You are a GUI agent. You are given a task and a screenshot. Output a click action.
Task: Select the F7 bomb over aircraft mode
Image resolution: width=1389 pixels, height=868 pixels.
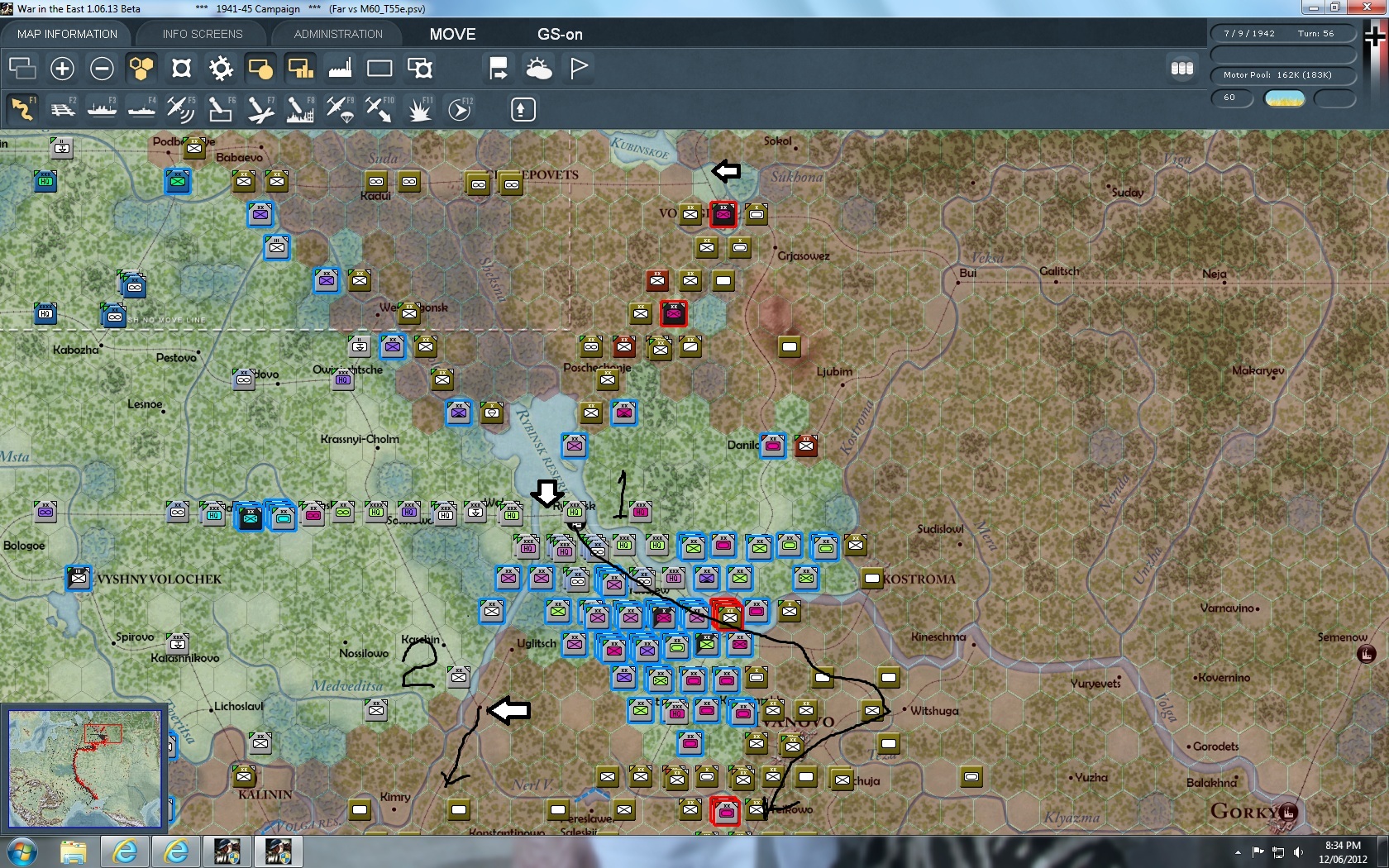(260, 109)
